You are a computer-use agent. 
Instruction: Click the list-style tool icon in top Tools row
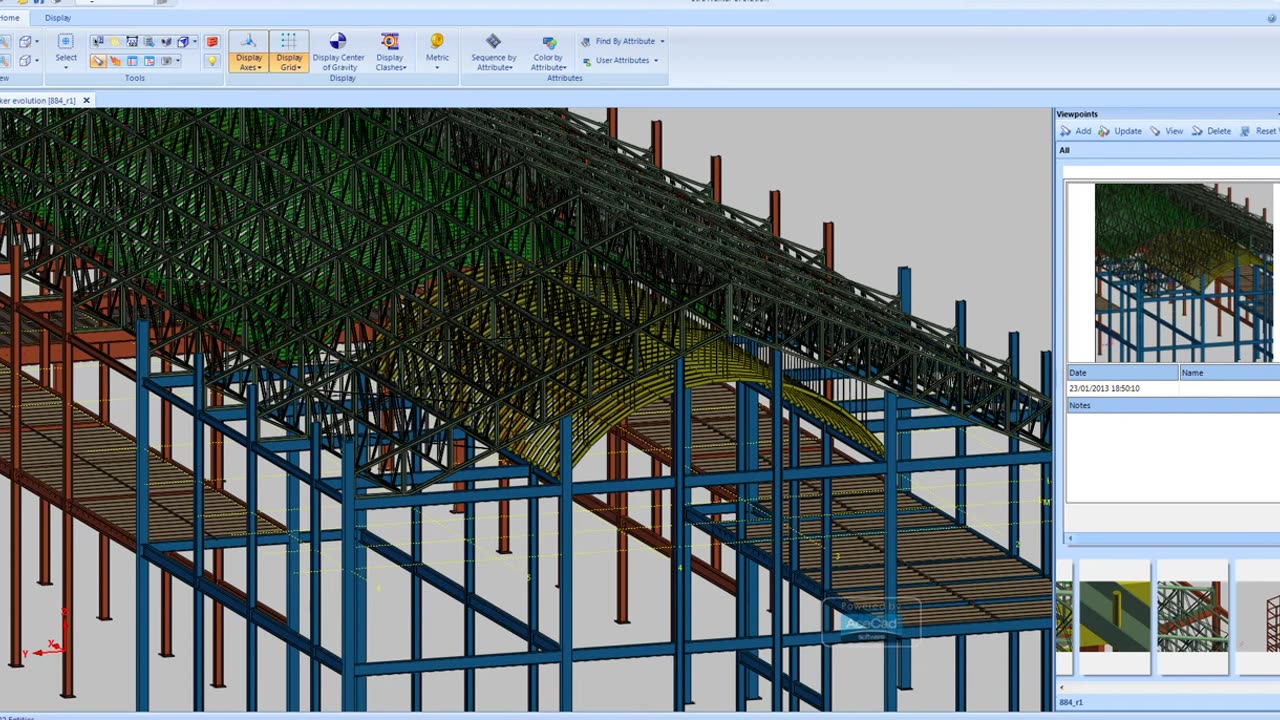coord(149,42)
